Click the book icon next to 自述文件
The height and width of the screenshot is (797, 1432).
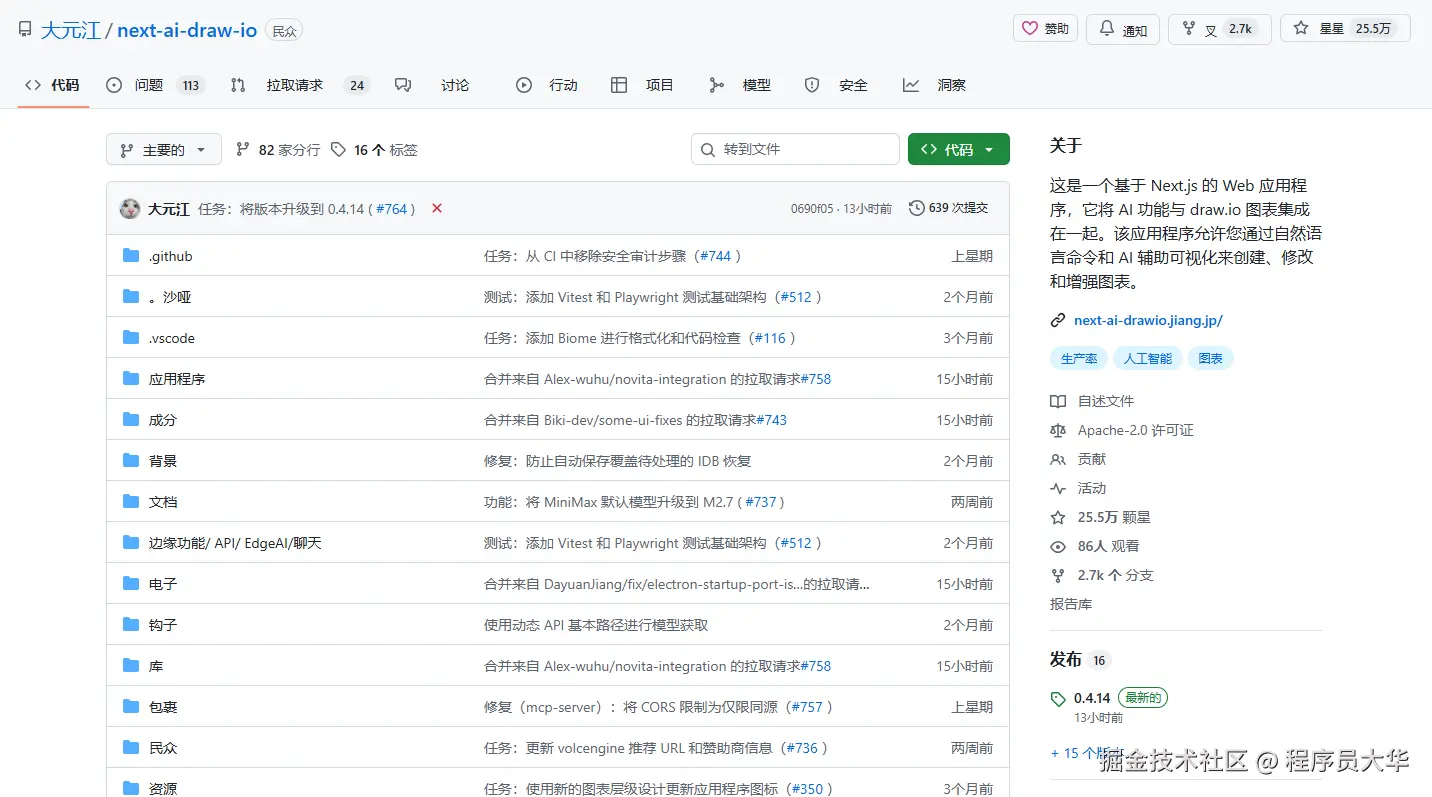pos(1058,401)
